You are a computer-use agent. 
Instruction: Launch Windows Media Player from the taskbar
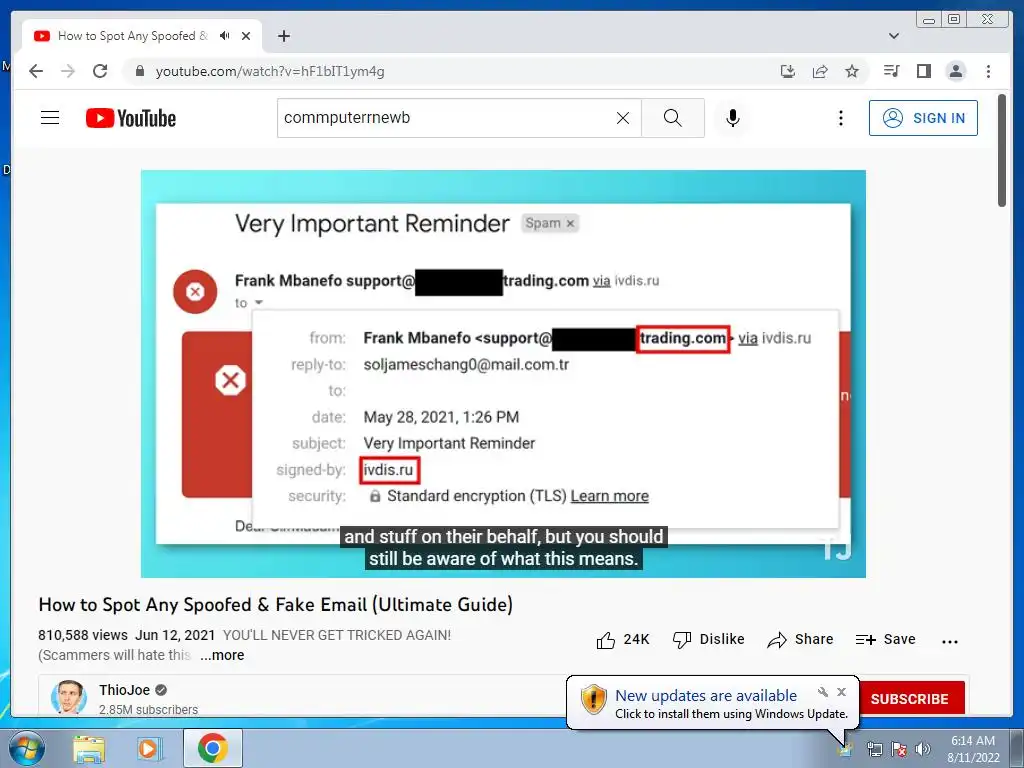point(149,749)
